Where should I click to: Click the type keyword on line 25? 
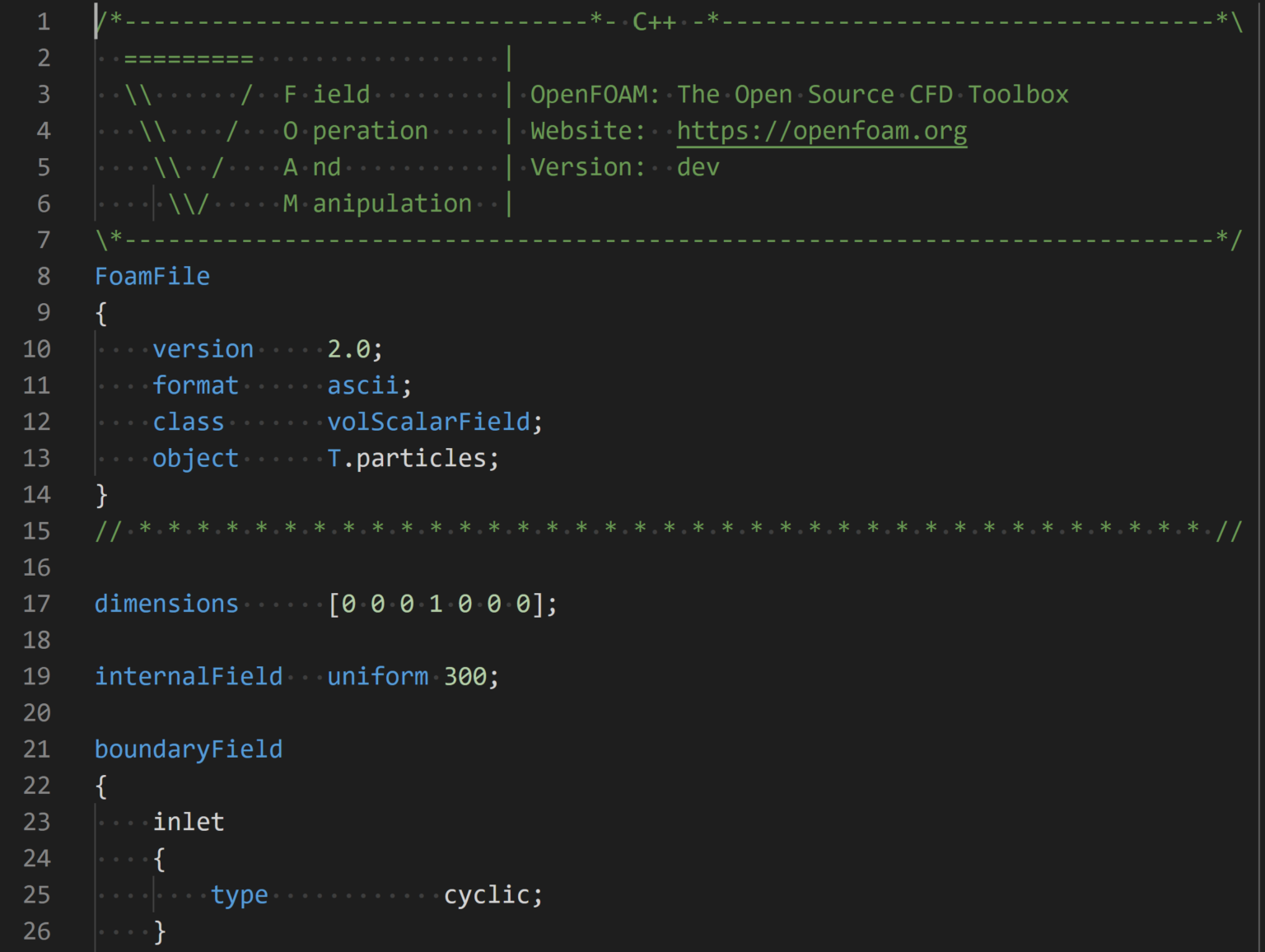point(240,894)
